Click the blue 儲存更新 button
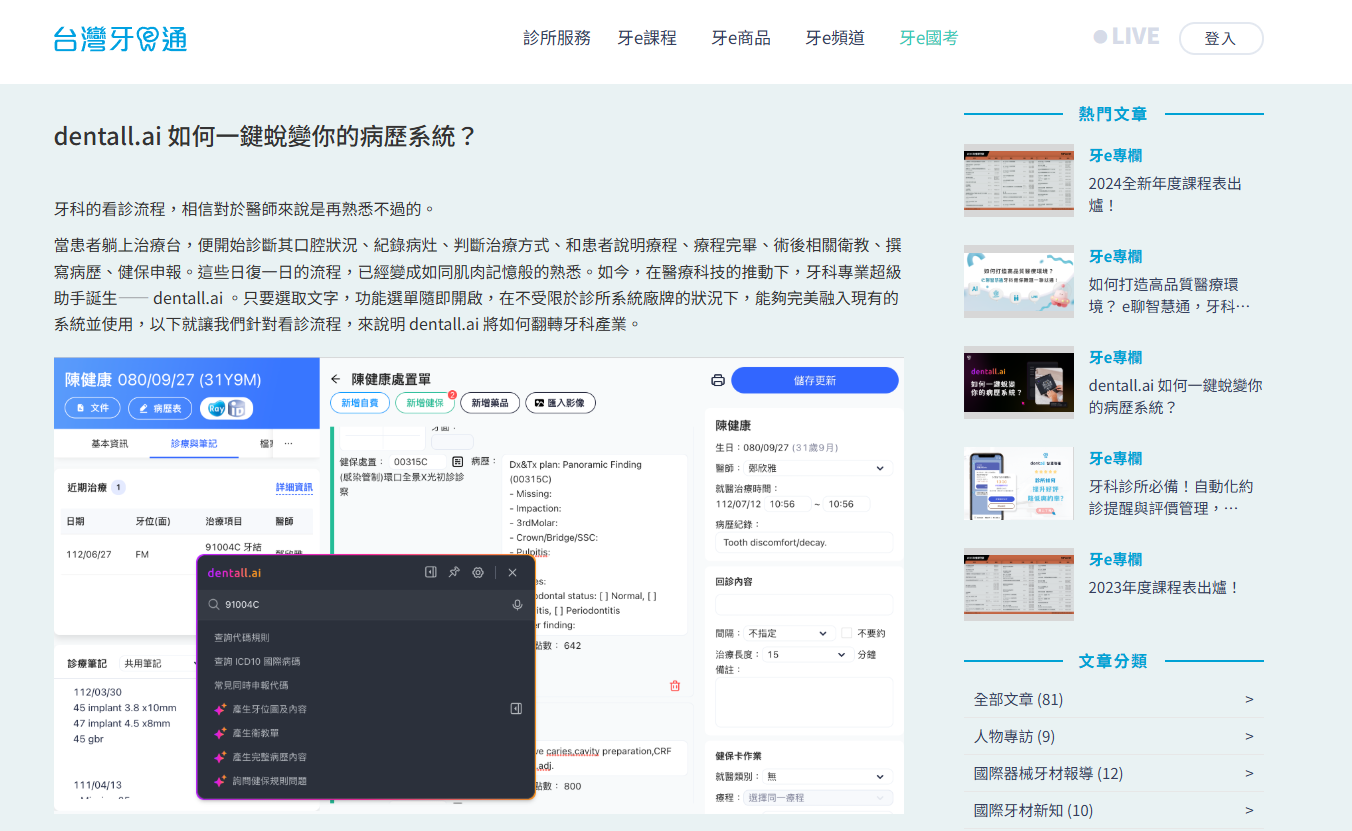The image size is (1352, 831). click(x=815, y=380)
